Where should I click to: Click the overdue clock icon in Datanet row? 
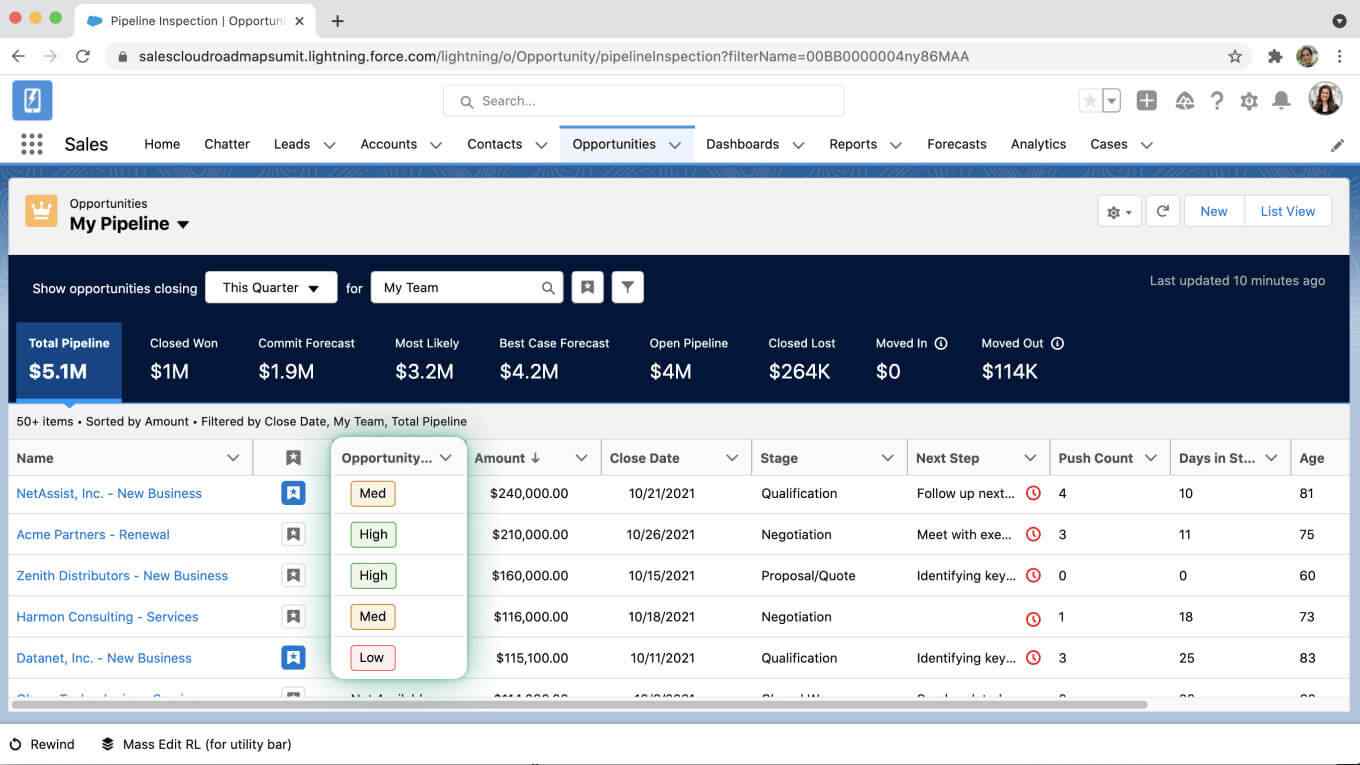[x=1033, y=658]
